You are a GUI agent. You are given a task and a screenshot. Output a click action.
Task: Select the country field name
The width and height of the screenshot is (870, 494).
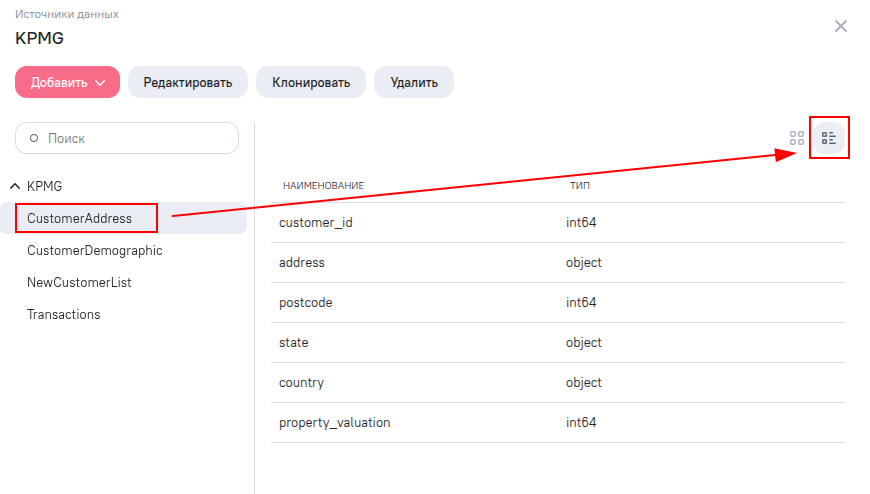[x=301, y=382]
